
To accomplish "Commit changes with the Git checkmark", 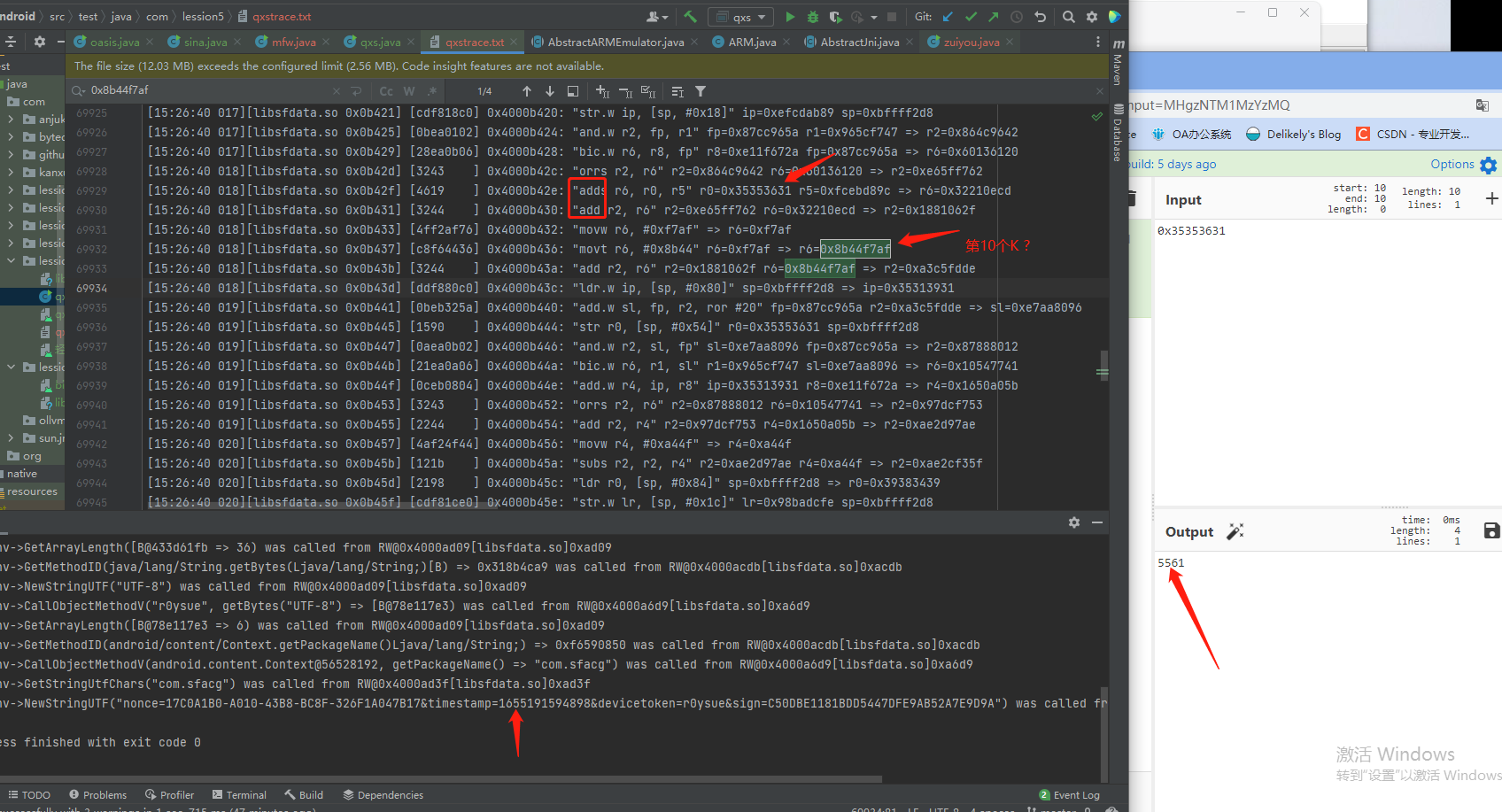I will [x=972, y=16].
